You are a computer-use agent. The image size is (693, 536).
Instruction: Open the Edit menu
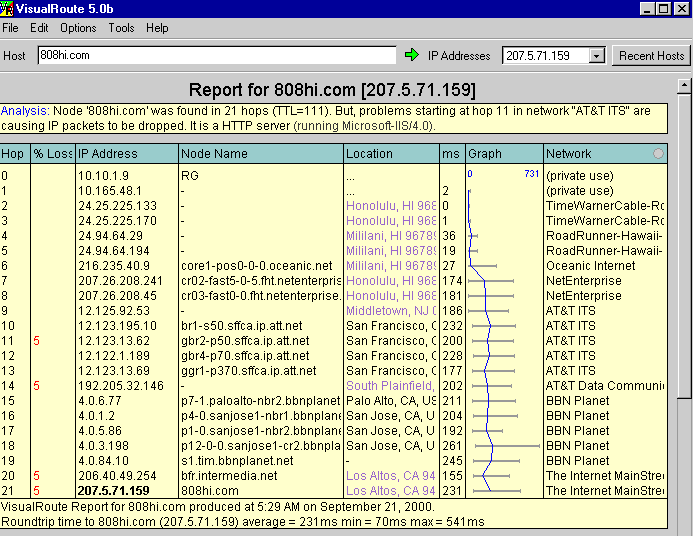pos(39,28)
